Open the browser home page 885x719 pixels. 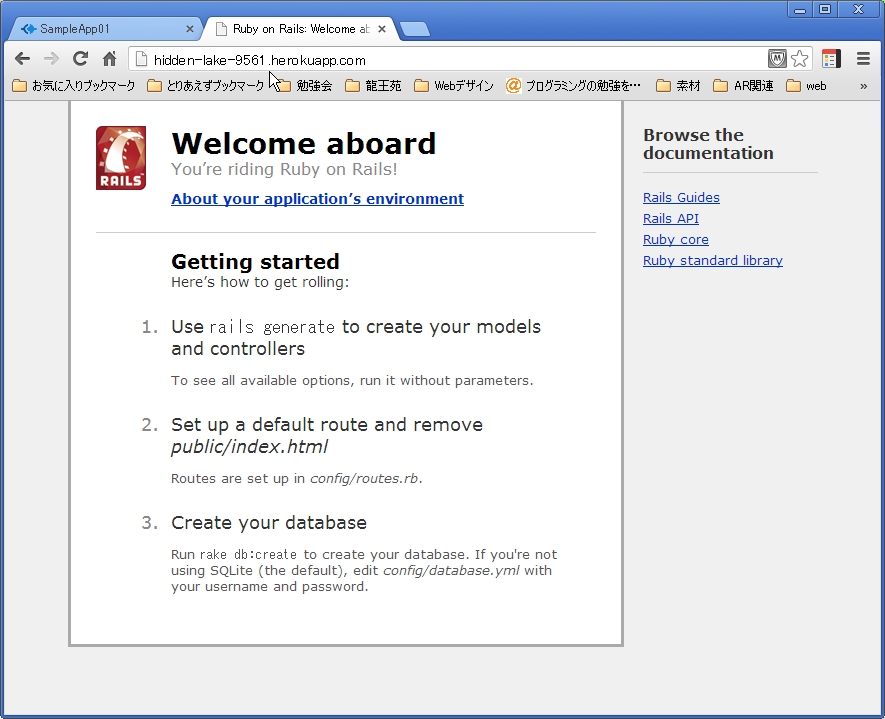click(x=109, y=58)
